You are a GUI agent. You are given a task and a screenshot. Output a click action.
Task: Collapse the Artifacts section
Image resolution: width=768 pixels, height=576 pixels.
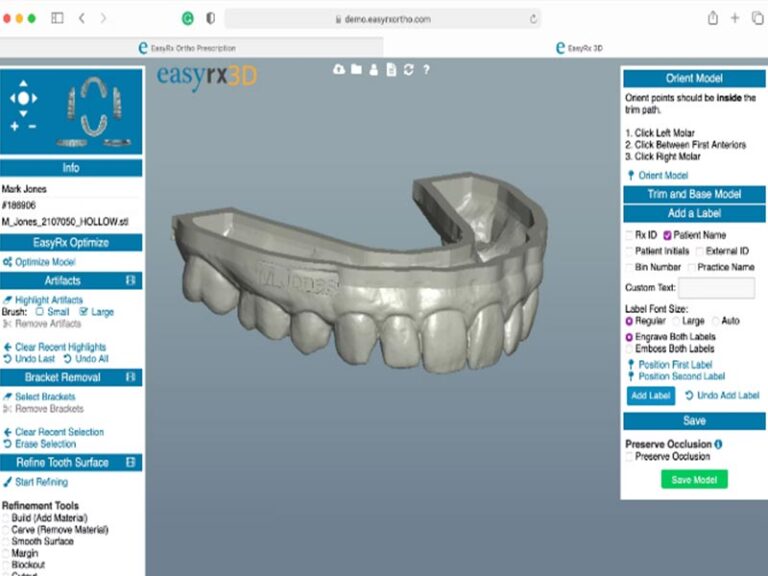(130, 280)
